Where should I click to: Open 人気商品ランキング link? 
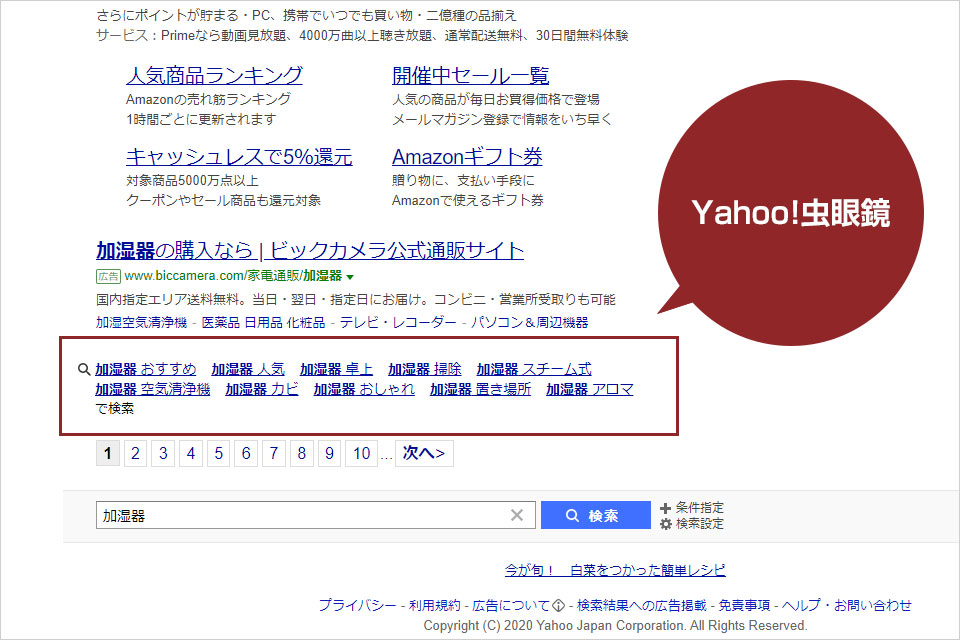(x=214, y=75)
